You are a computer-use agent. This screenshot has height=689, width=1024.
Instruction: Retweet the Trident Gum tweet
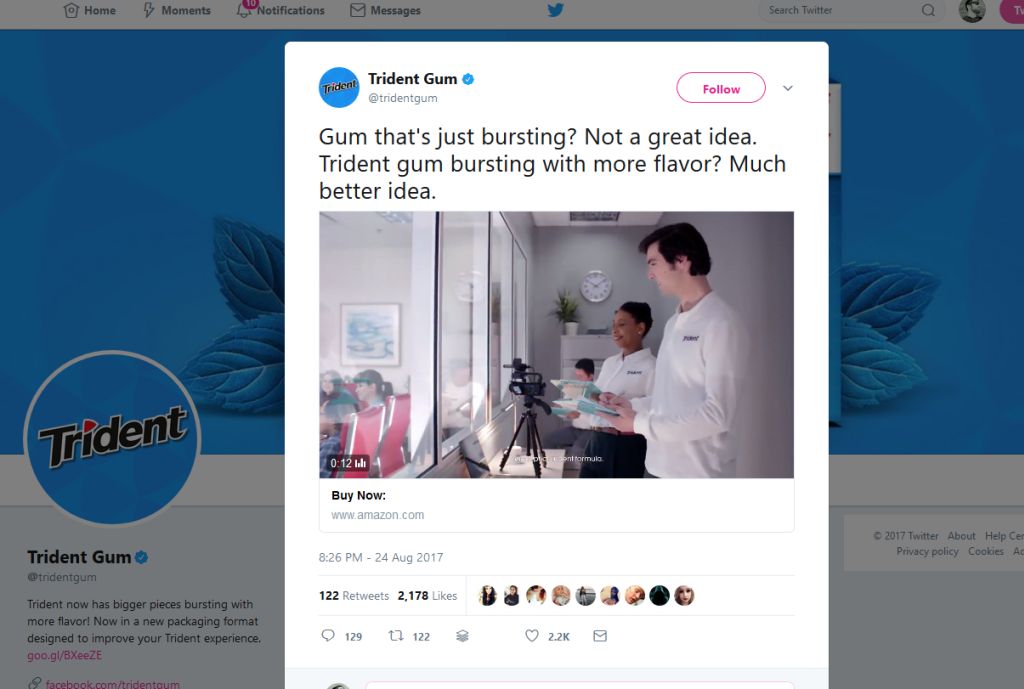(x=397, y=635)
